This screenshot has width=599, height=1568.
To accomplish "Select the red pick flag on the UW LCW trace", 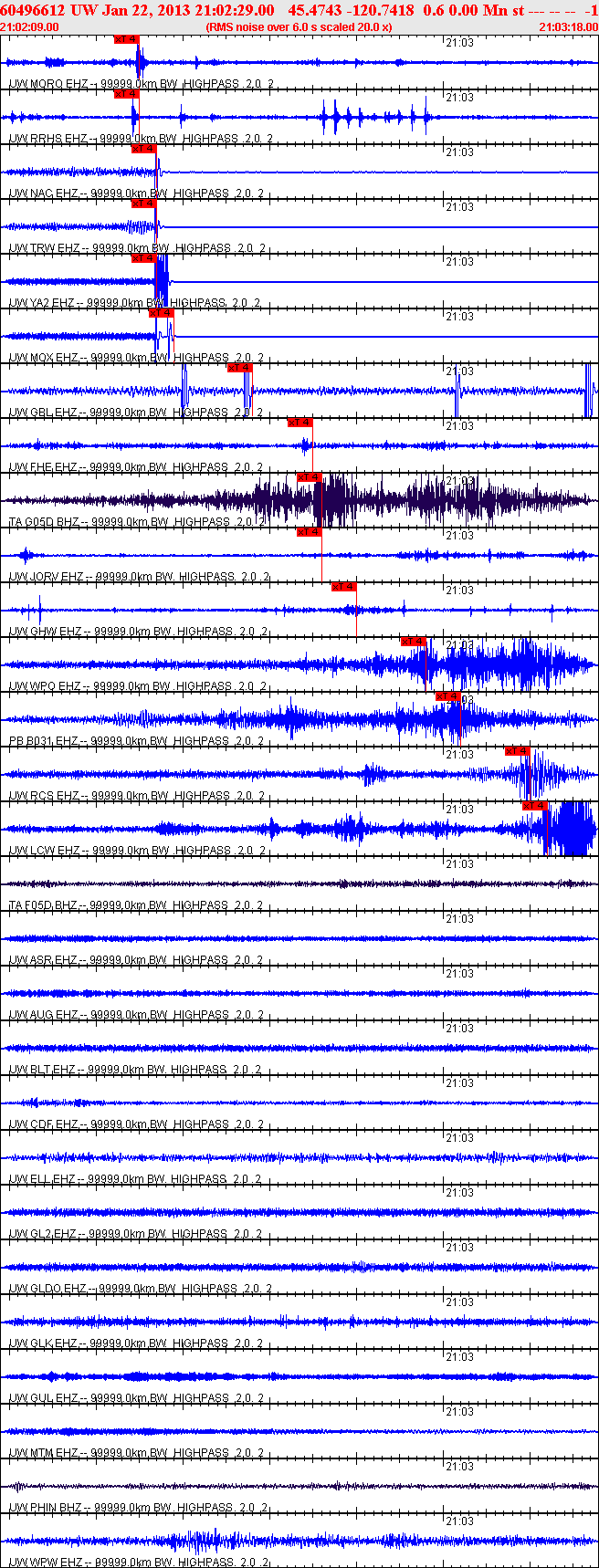I will coord(535,805).
